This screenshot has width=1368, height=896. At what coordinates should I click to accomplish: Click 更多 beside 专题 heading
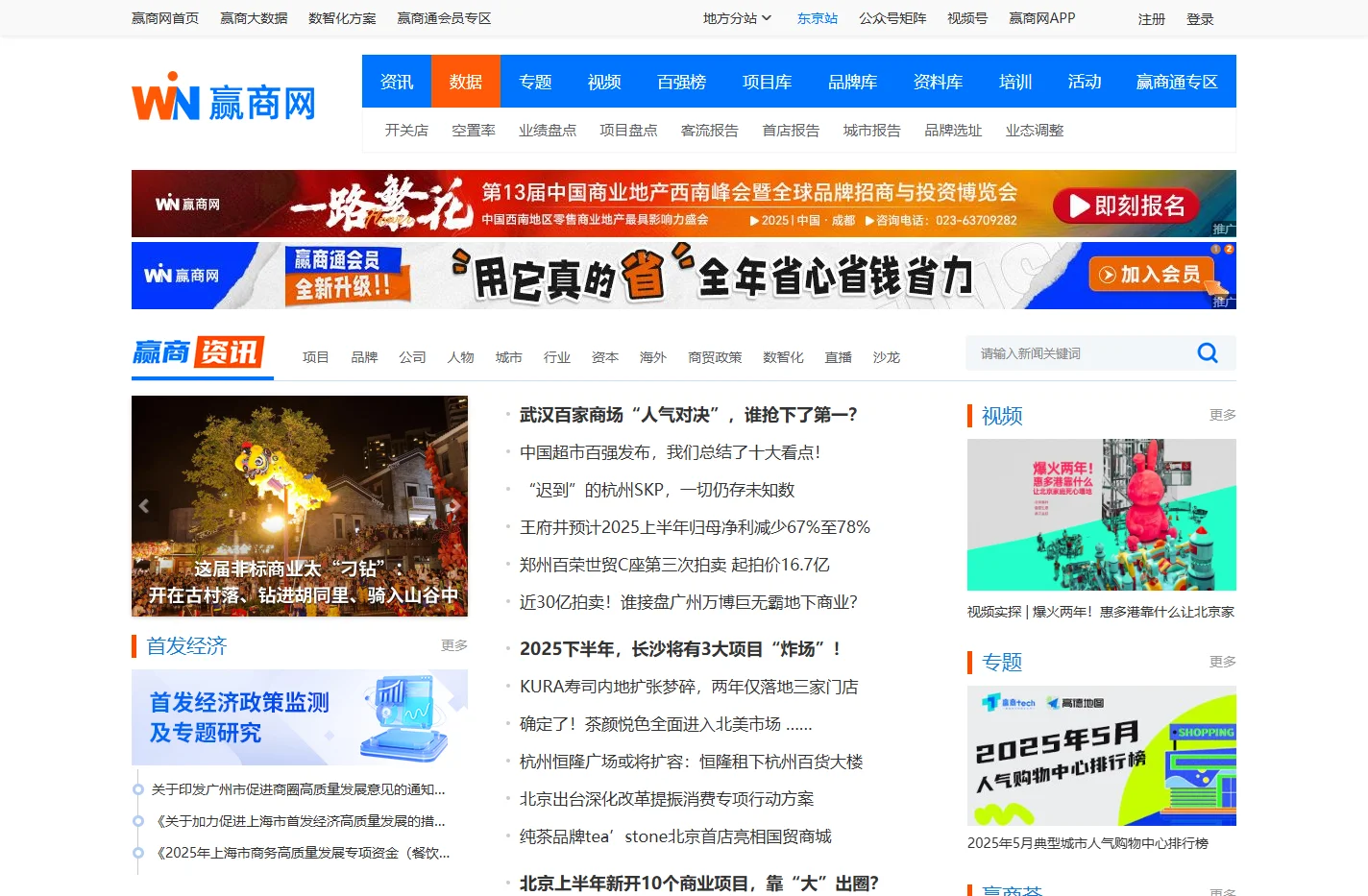point(1223,662)
